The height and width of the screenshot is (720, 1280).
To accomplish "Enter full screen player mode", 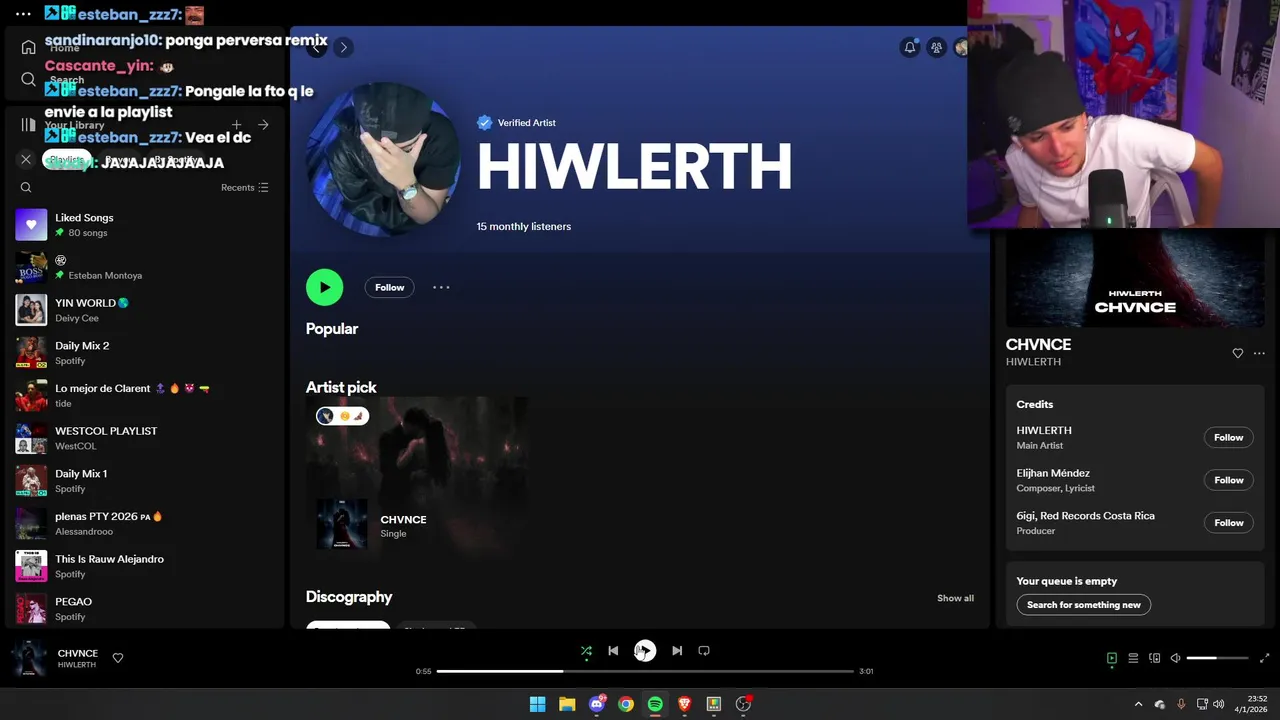I will point(1264,658).
